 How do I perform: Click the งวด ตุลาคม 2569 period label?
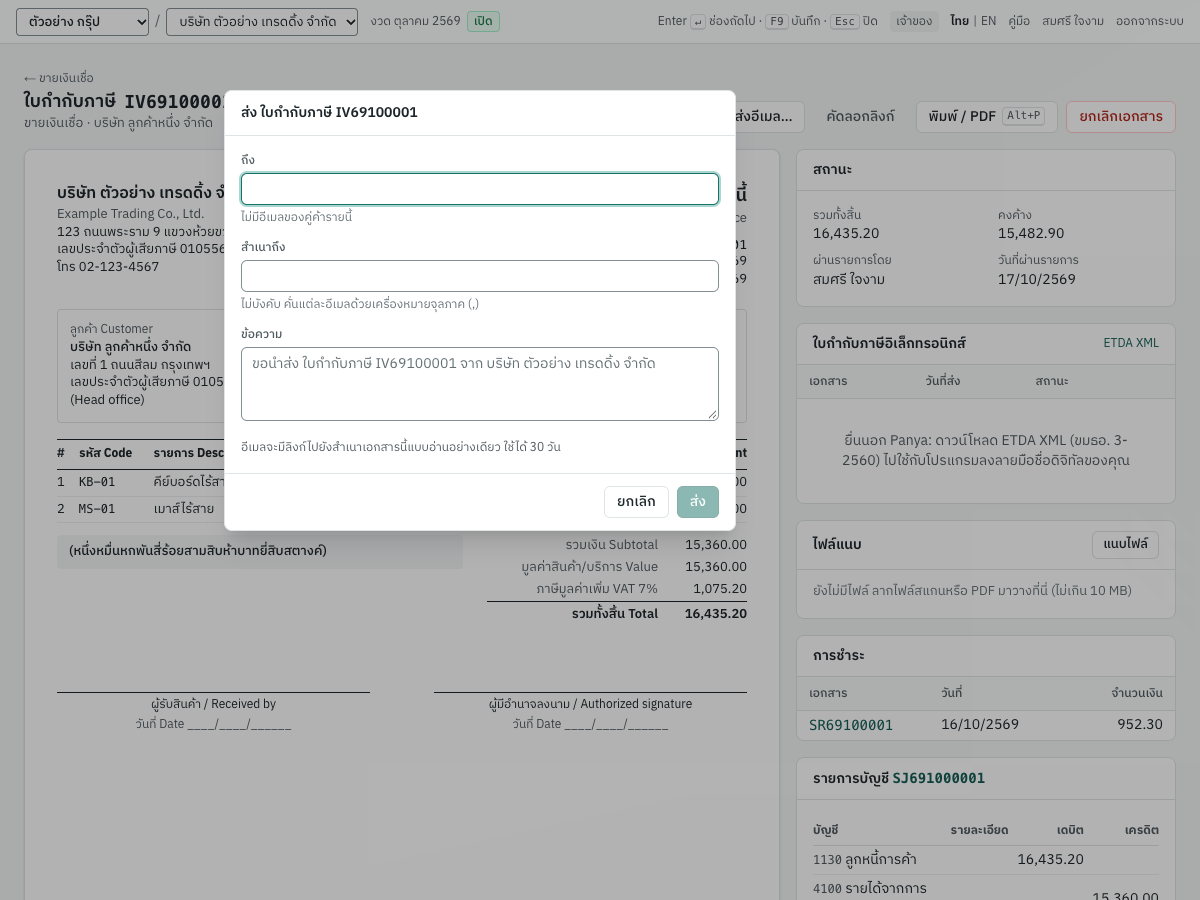tap(415, 21)
